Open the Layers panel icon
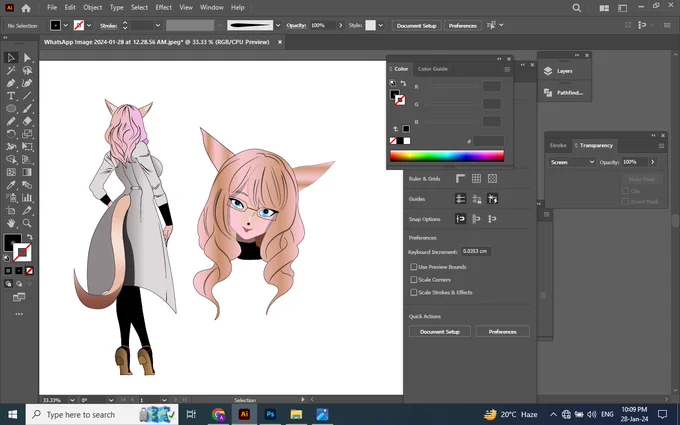 [x=548, y=71]
